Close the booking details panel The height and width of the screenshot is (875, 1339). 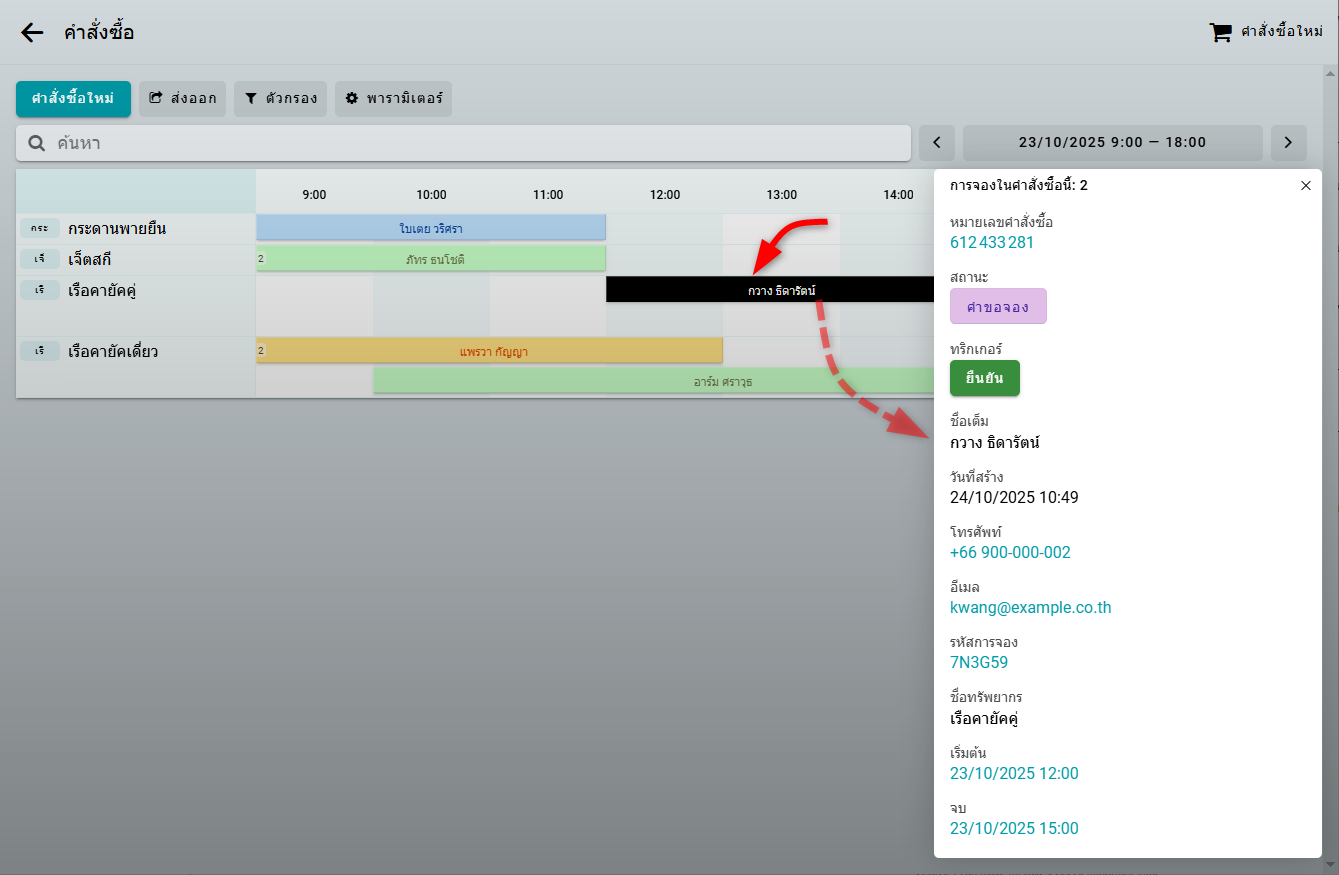pyautogui.click(x=1305, y=185)
